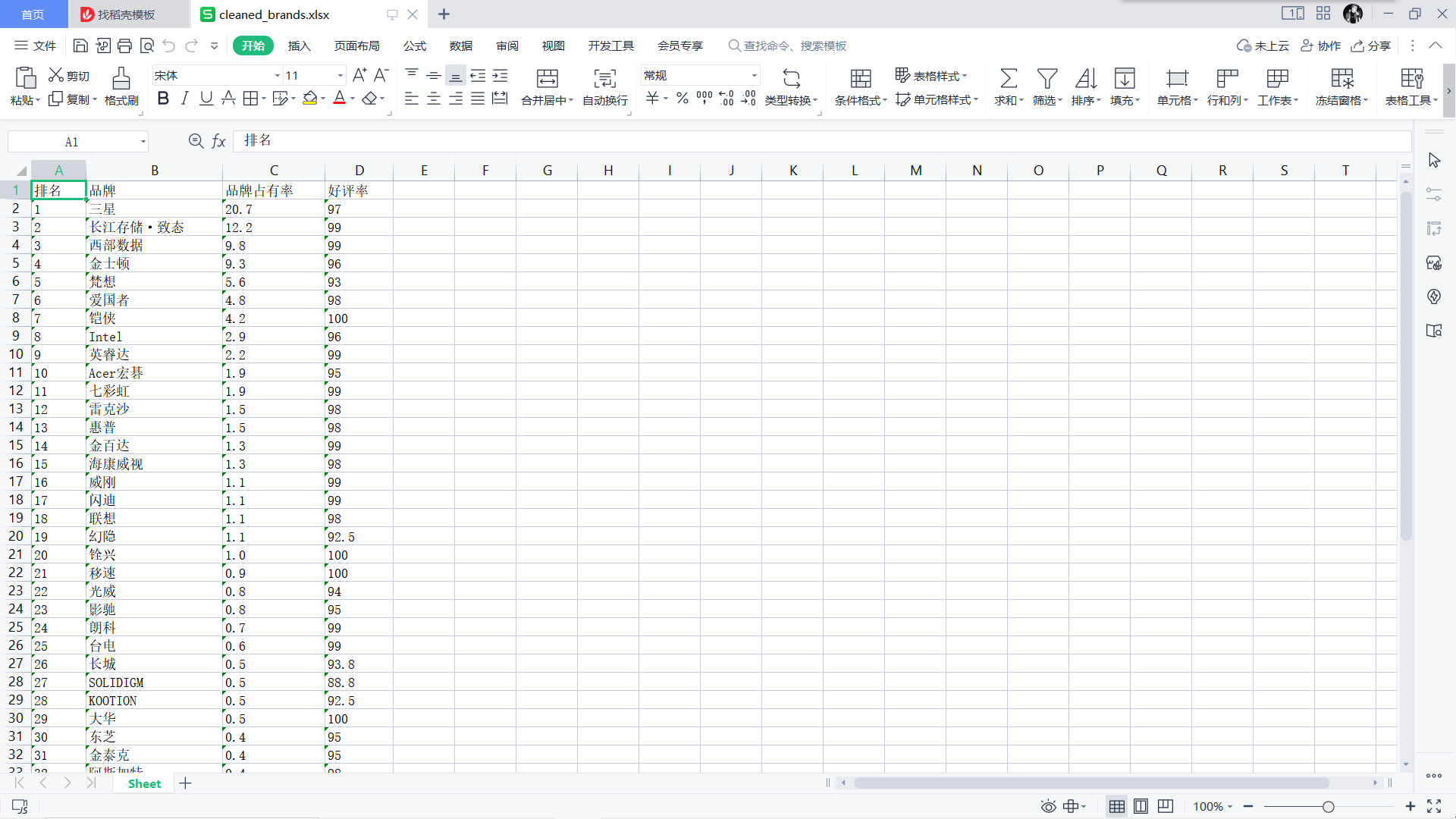This screenshot has width=1456, height=819.
Task: Toggle italic formatting
Action: point(184,99)
